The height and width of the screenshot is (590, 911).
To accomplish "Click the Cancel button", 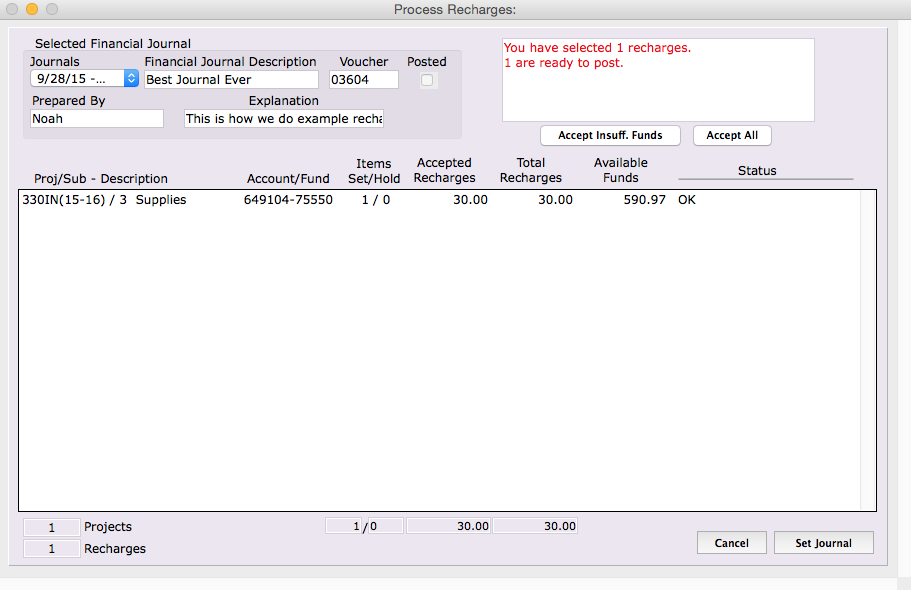I will click(x=731, y=543).
